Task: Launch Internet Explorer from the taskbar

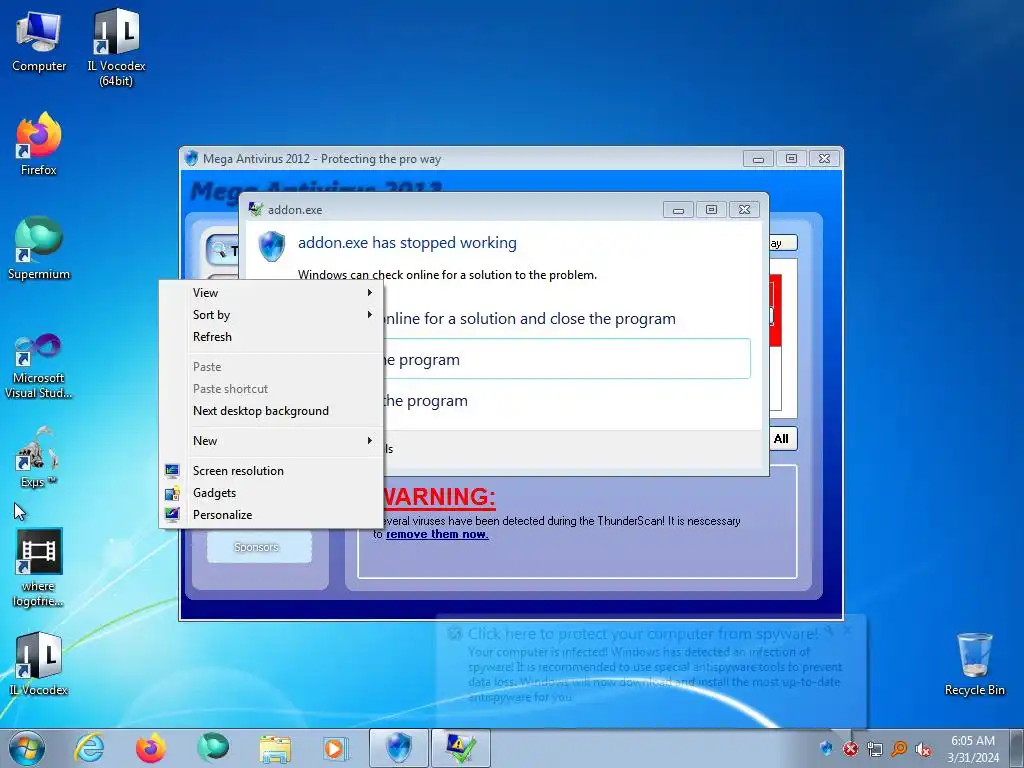Action: [89, 748]
